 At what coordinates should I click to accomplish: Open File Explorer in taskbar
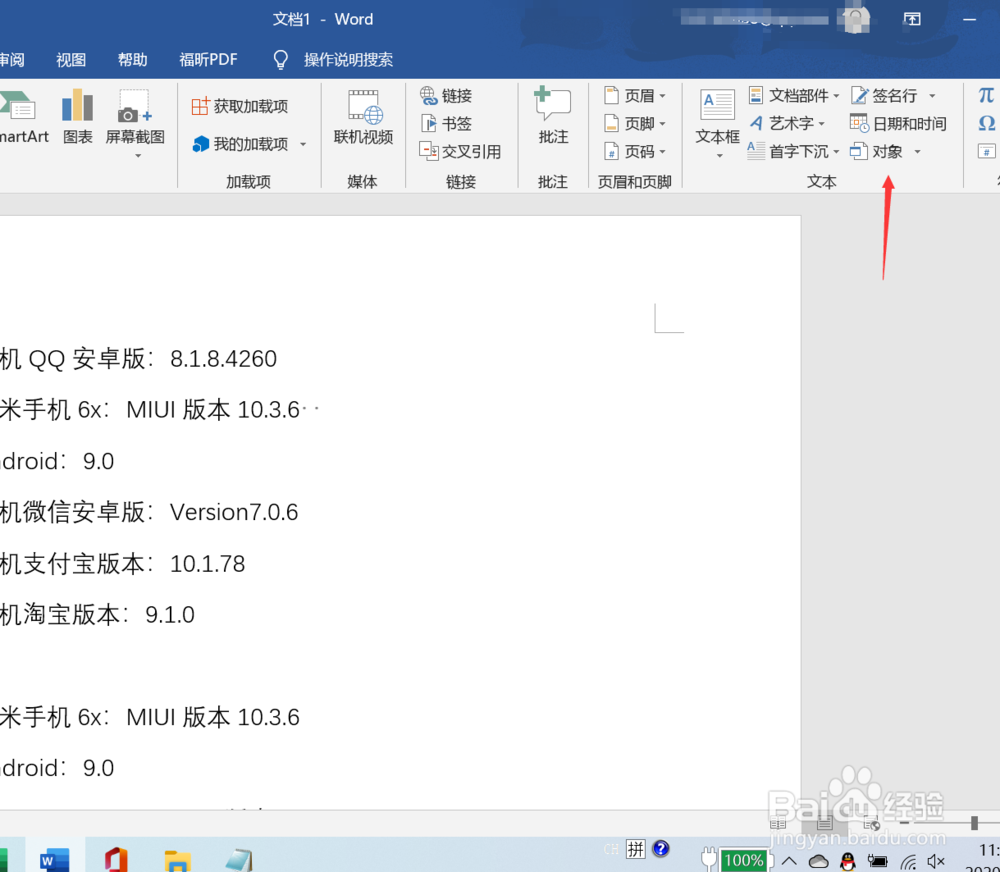177,859
